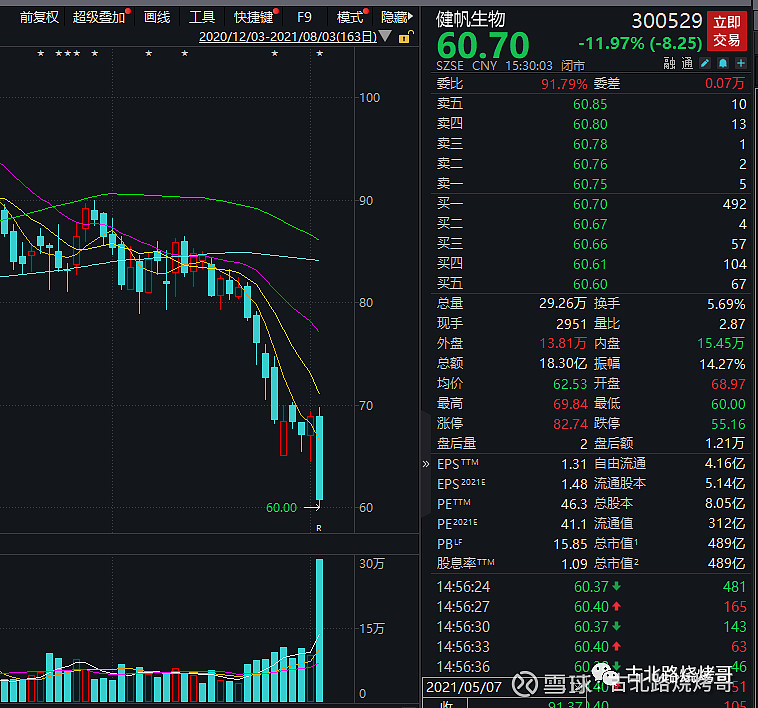Select the 14:56:27 trade tick row
The image size is (758, 708).
pyautogui.click(x=591, y=607)
